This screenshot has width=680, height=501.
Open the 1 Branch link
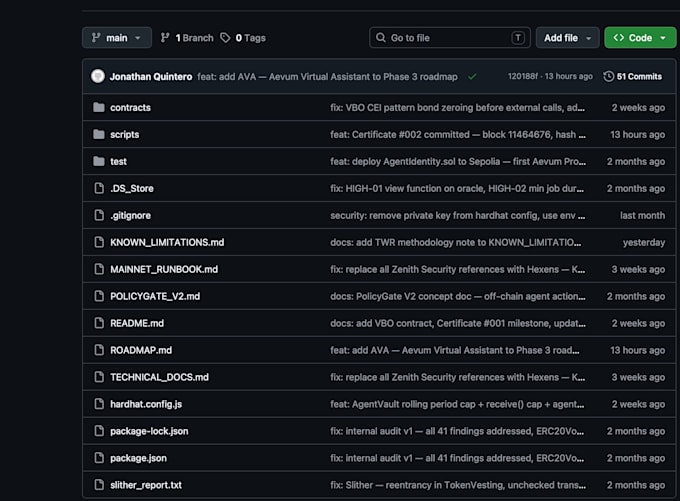point(187,38)
